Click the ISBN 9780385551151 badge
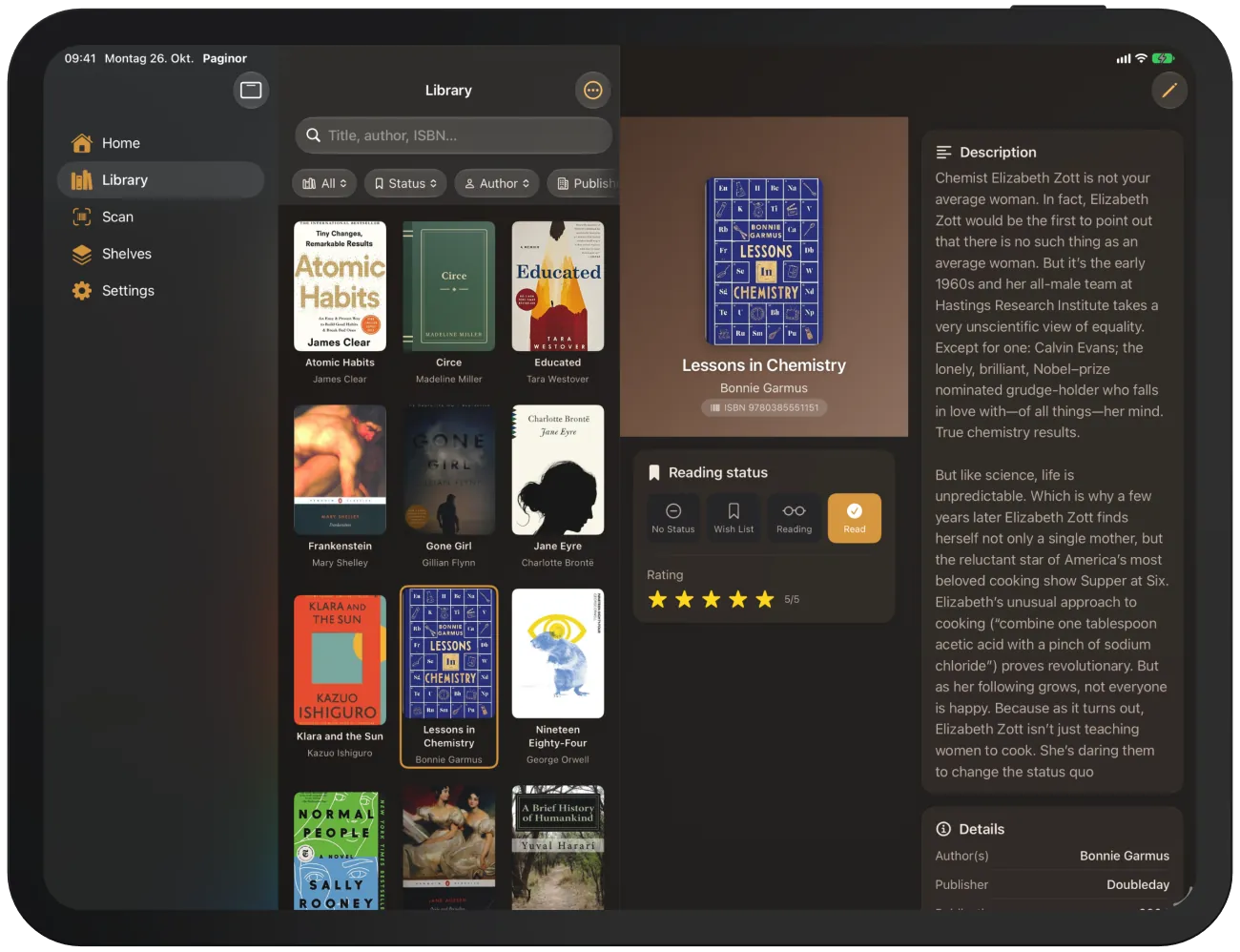Screen dimensions: 1240x952 (764, 407)
